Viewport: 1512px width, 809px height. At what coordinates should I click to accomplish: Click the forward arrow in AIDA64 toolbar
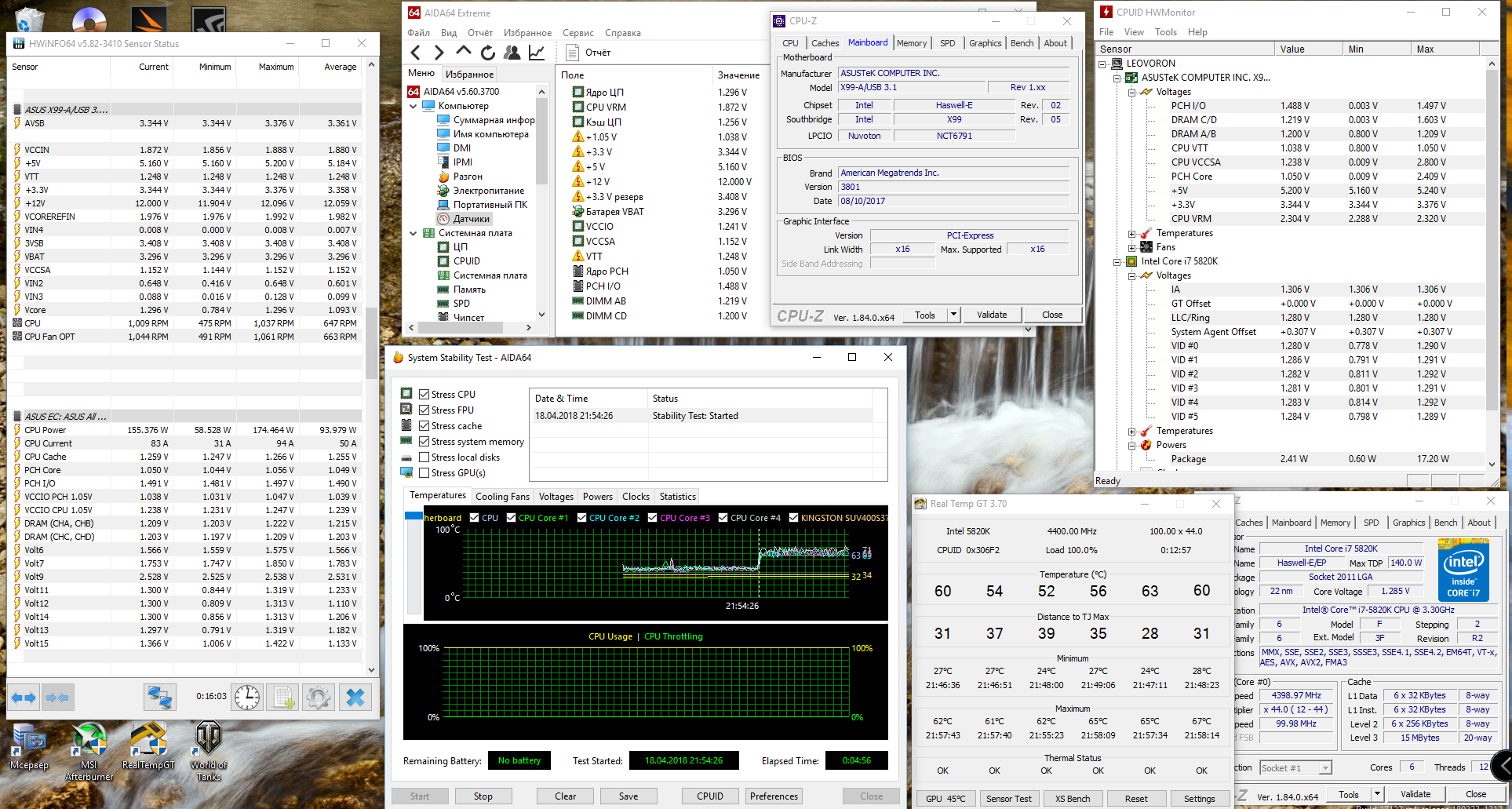[x=439, y=53]
